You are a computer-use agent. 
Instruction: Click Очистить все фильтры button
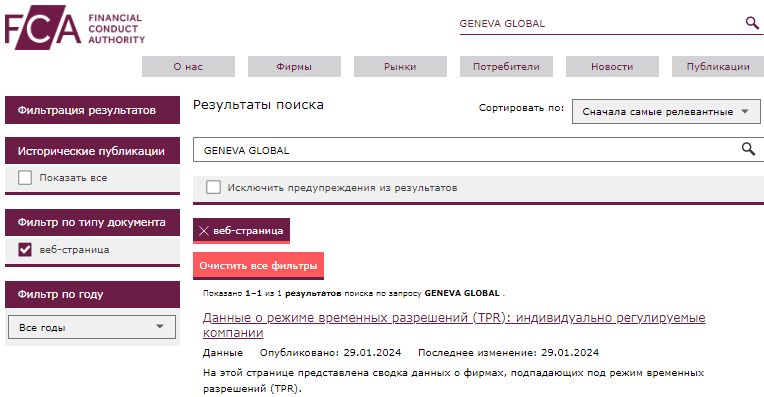(x=258, y=265)
